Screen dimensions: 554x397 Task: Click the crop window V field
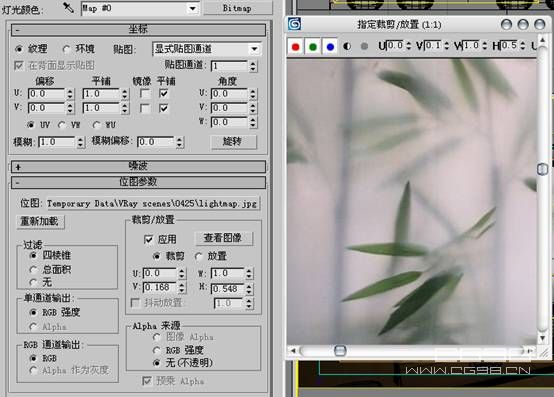point(434,46)
